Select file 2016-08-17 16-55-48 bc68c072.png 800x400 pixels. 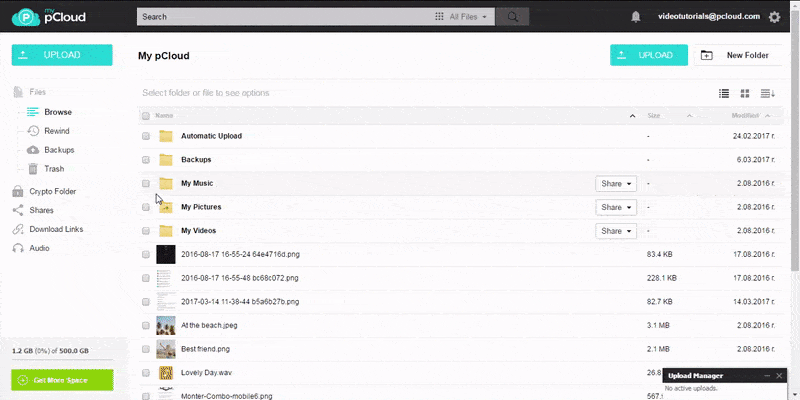click(x=240, y=278)
